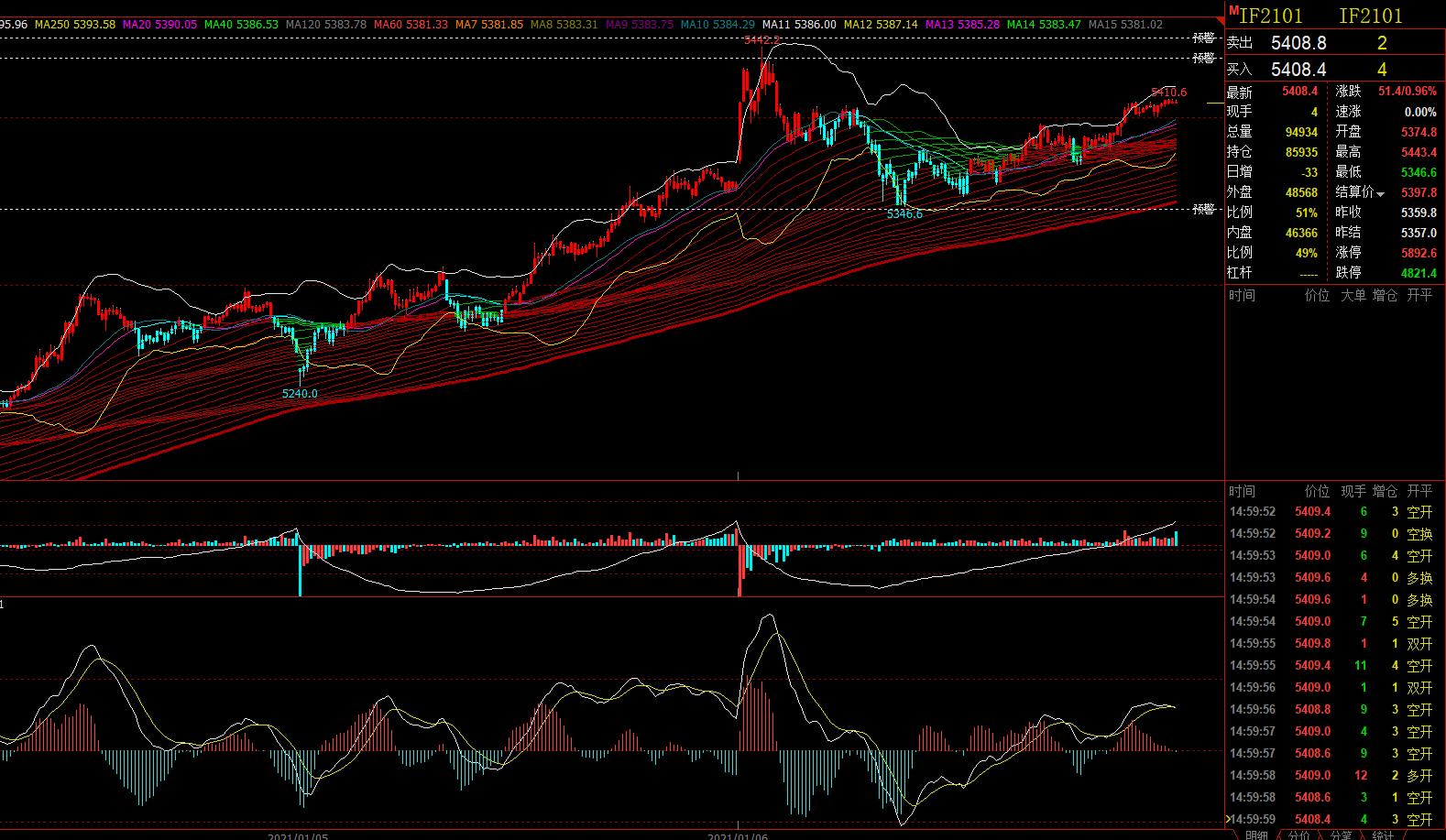The image size is (1446, 840).
Task: Click the 增仓 header in the lower tick list
Action: pyautogui.click(x=1386, y=491)
